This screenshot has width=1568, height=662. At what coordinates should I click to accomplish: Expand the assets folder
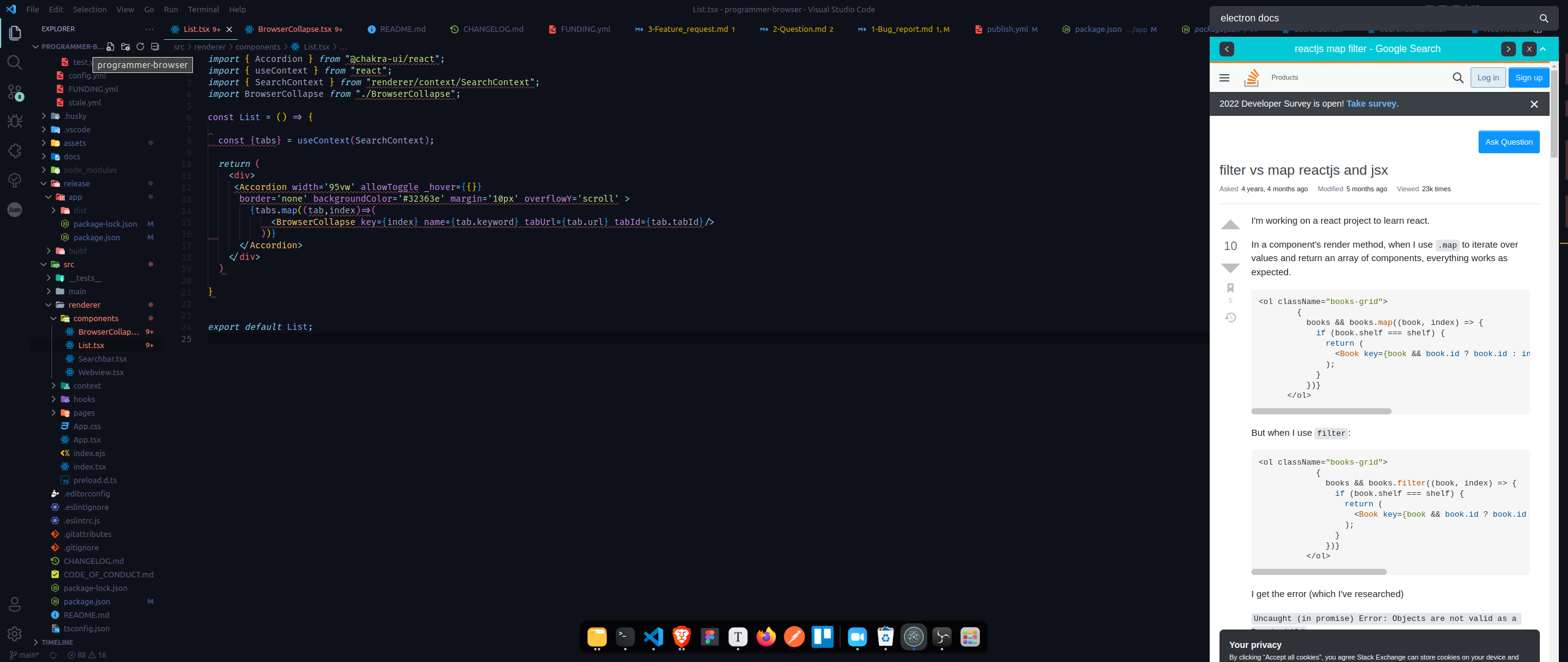pyautogui.click(x=75, y=143)
